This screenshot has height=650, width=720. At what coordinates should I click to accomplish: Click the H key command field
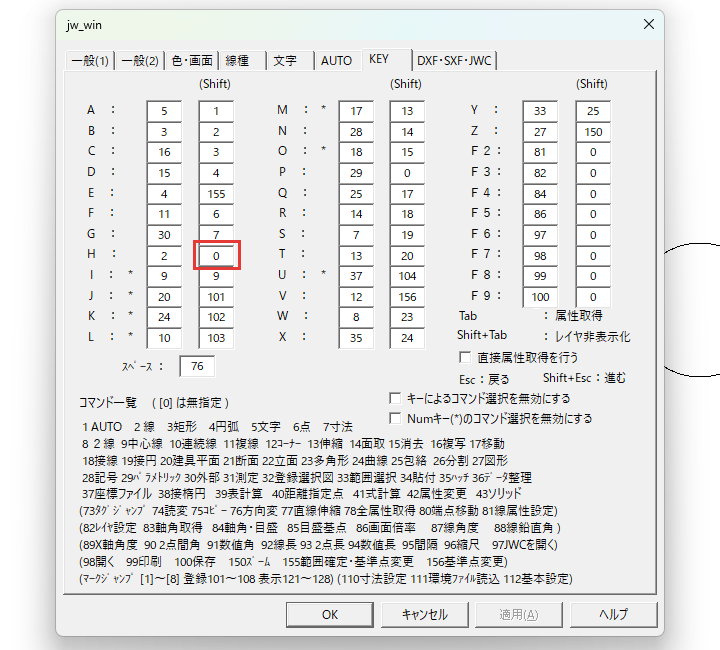pyautogui.click(x=164, y=256)
